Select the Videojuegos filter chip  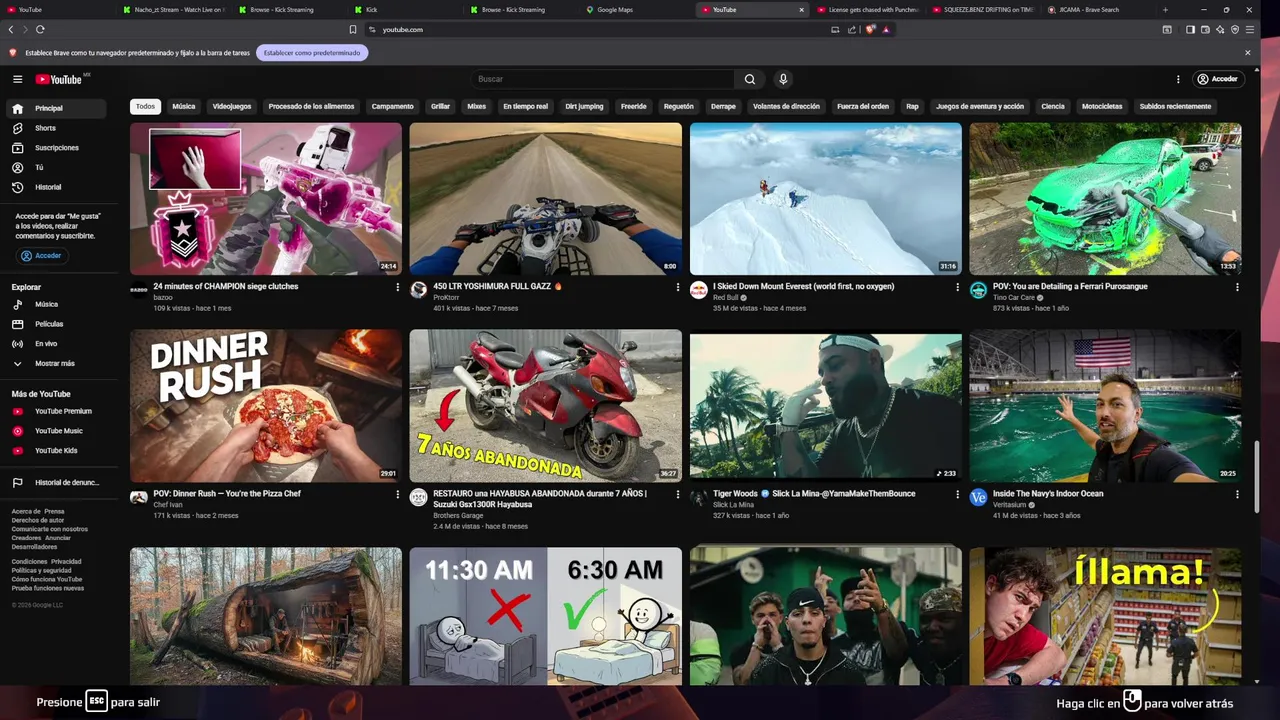(x=232, y=106)
